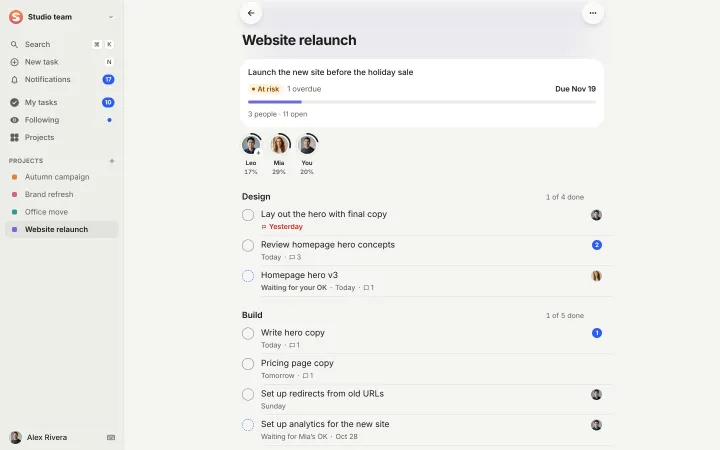
Task: Click the Projects grid icon
Action: pyautogui.click(x=14, y=137)
